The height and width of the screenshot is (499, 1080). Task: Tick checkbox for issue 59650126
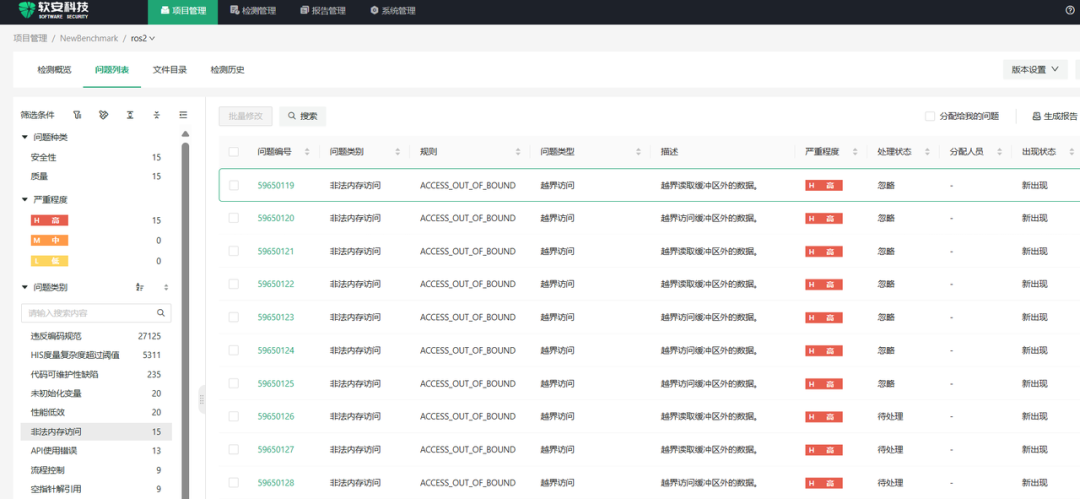point(233,416)
